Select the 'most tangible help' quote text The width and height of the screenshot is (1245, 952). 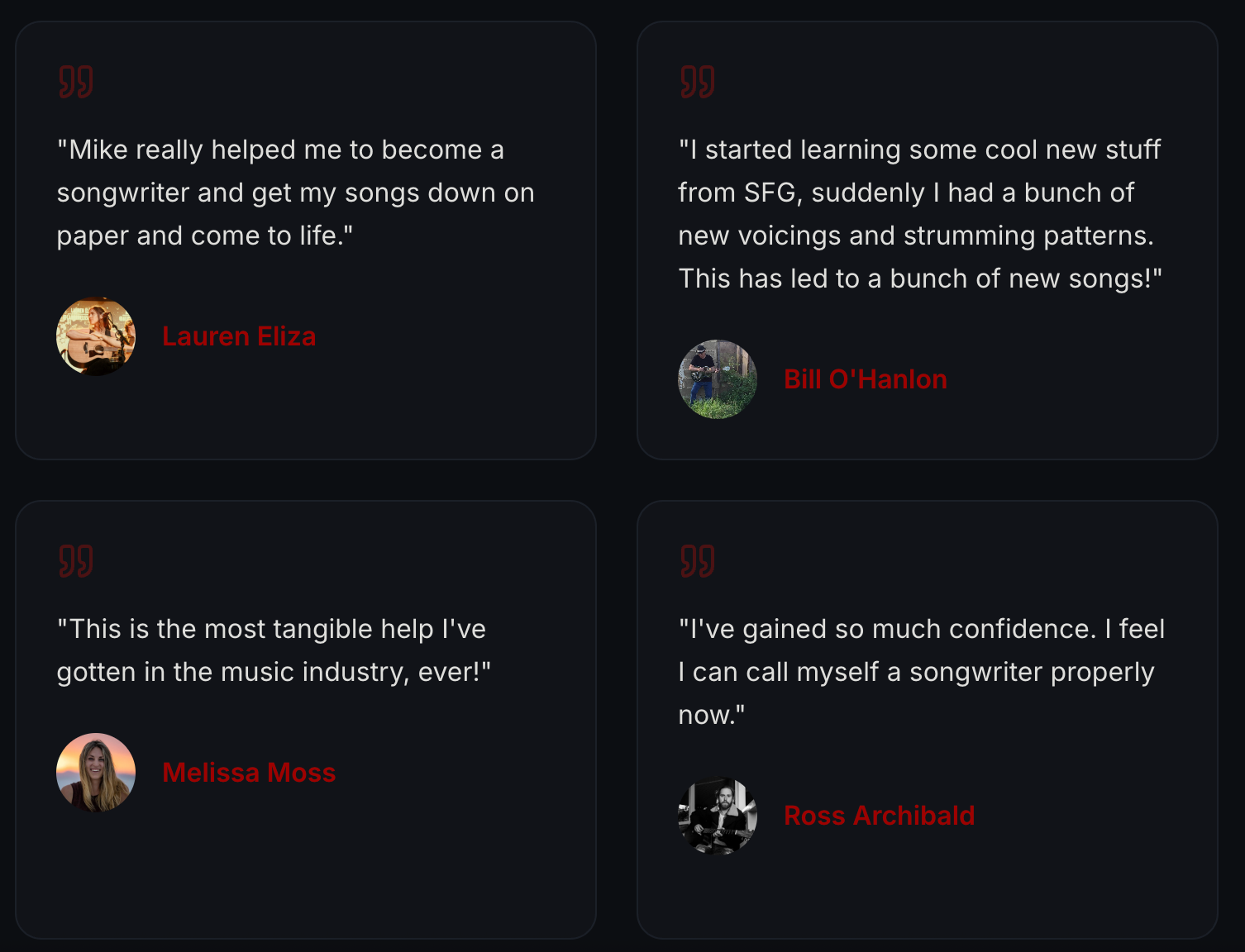pos(274,650)
